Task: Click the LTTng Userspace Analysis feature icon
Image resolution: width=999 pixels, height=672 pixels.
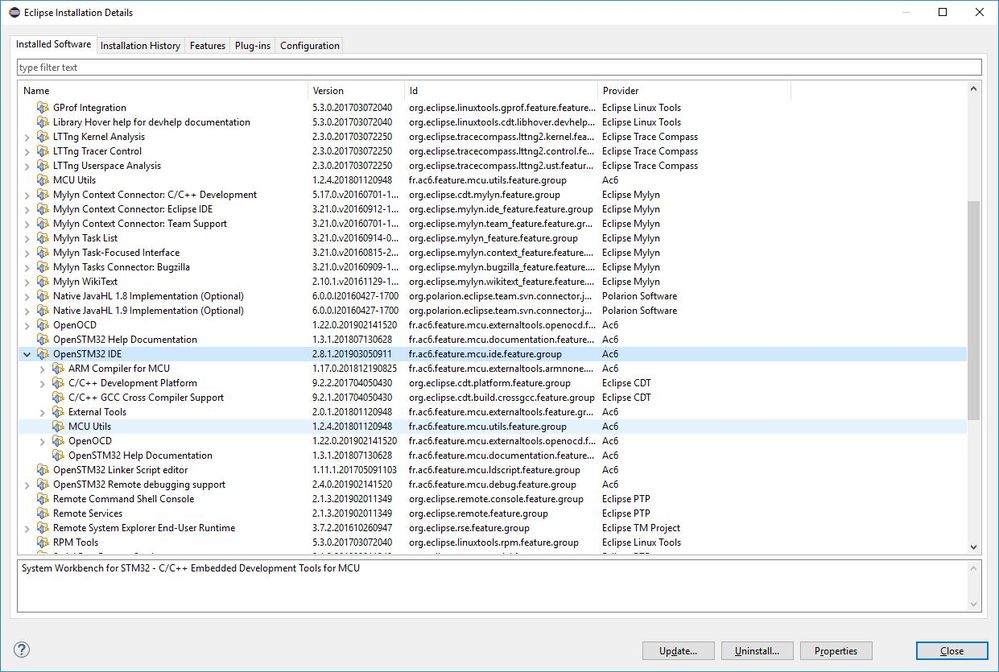Action: pyautogui.click(x=43, y=166)
